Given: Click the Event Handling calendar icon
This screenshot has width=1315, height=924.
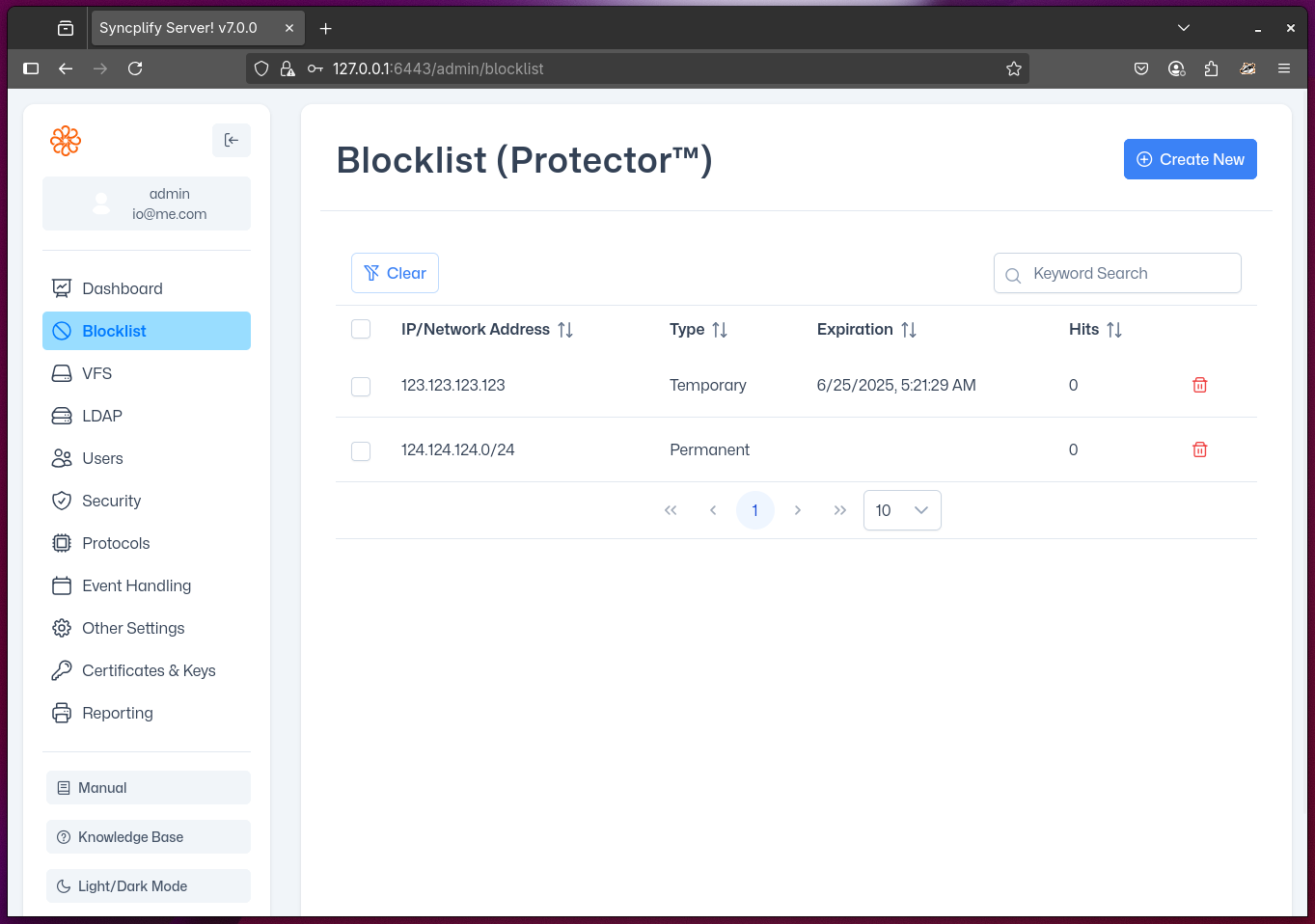Looking at the screenshot, I should [61, 585].
